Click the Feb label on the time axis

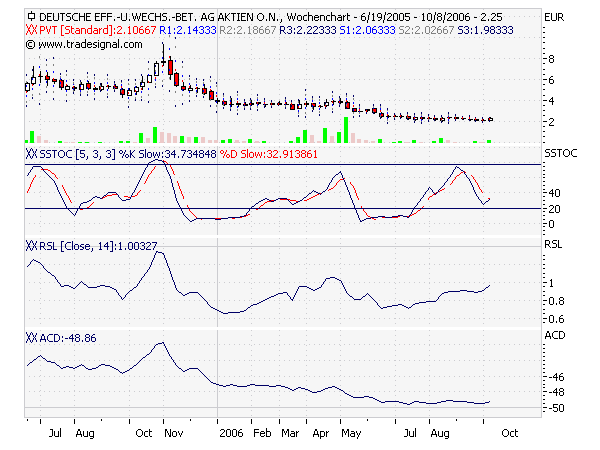coord(262,433)
